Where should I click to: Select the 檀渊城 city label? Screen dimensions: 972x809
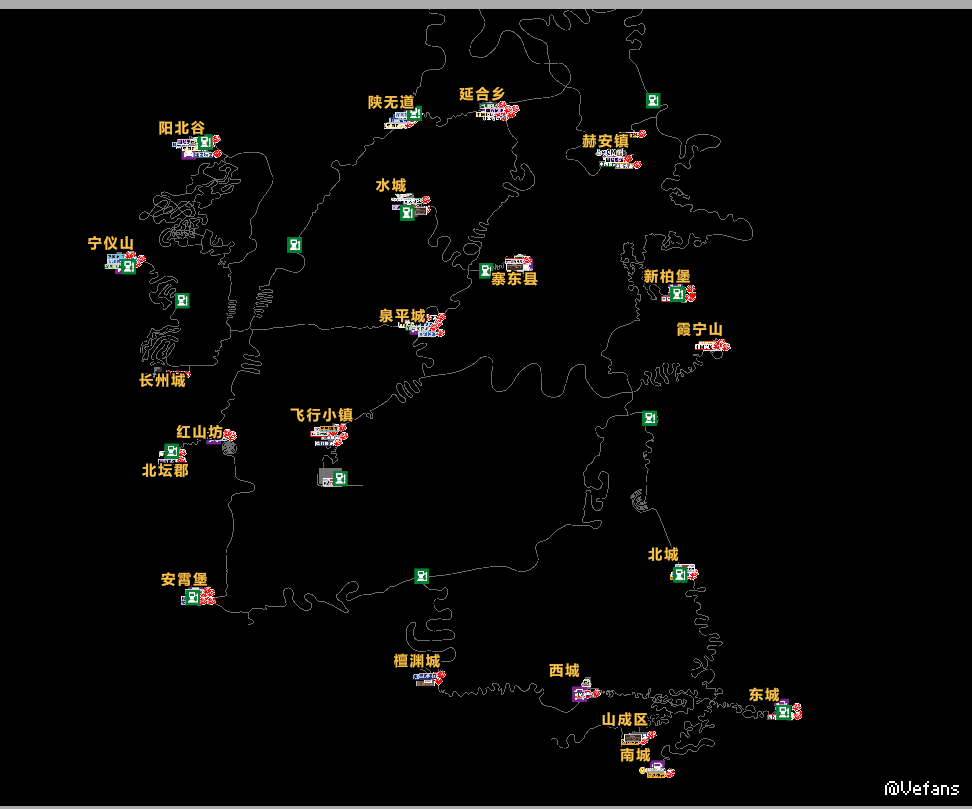click(416, 661)
